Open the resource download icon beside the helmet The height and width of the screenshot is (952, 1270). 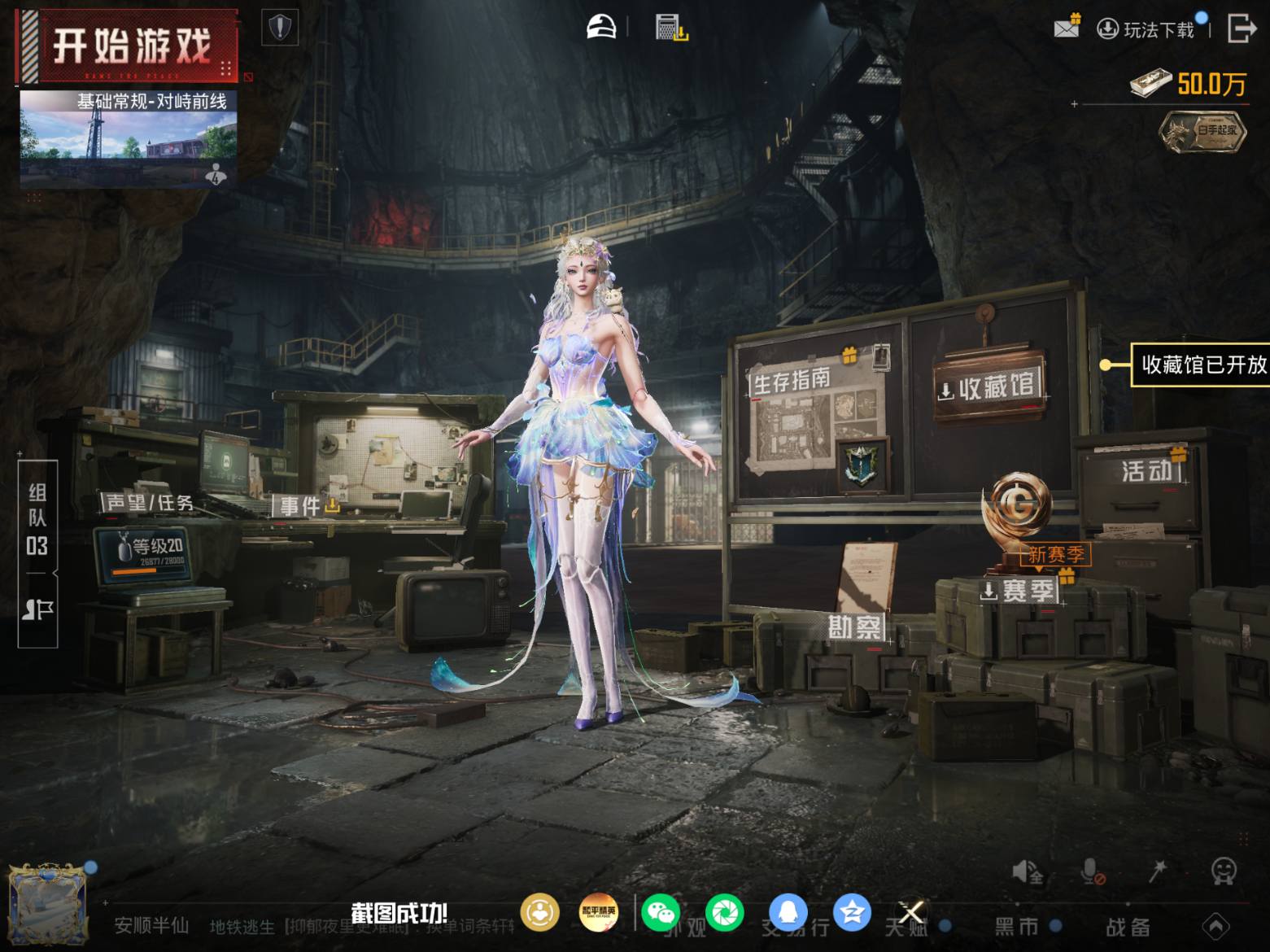pos(671,28)
